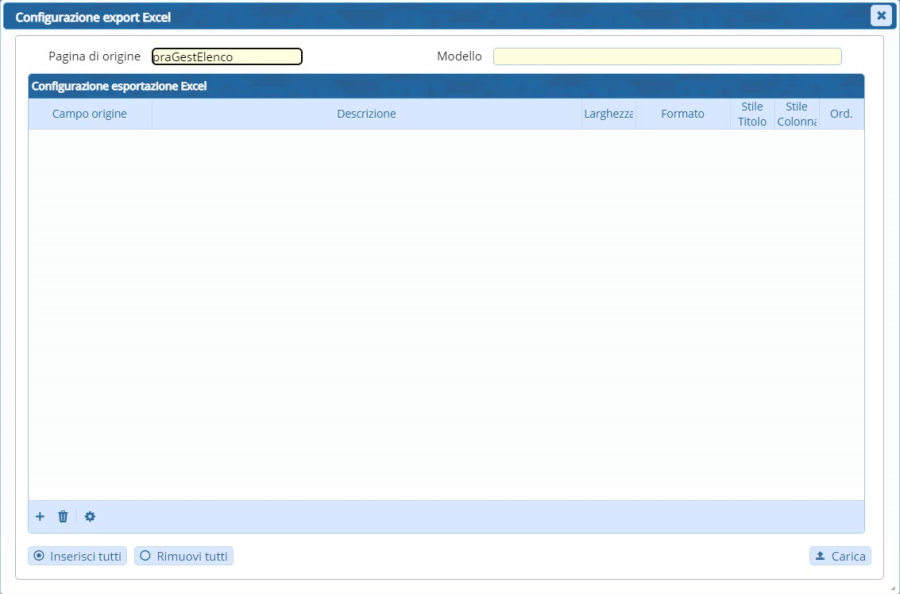Click the Modello label text

pyautogui.click(x=459, y=57)
